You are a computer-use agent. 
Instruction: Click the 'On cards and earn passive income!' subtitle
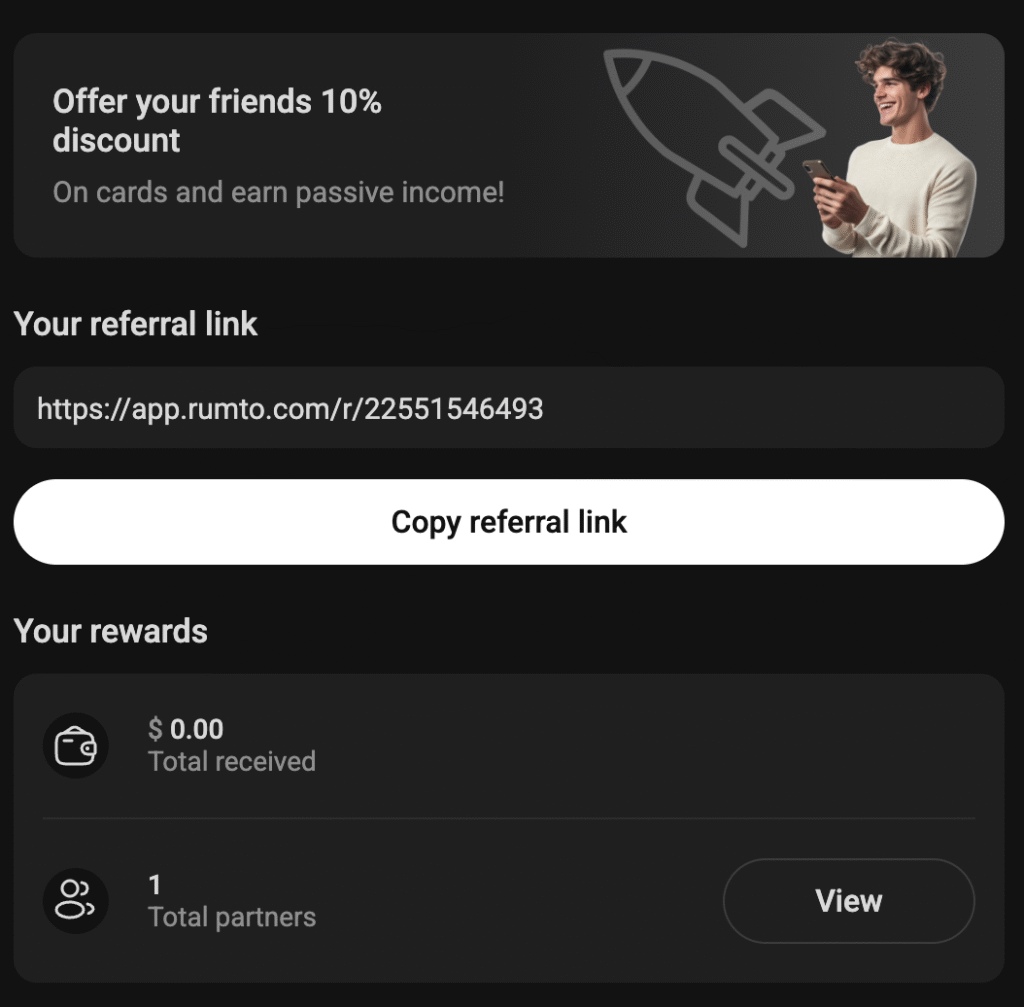[279, 193]
